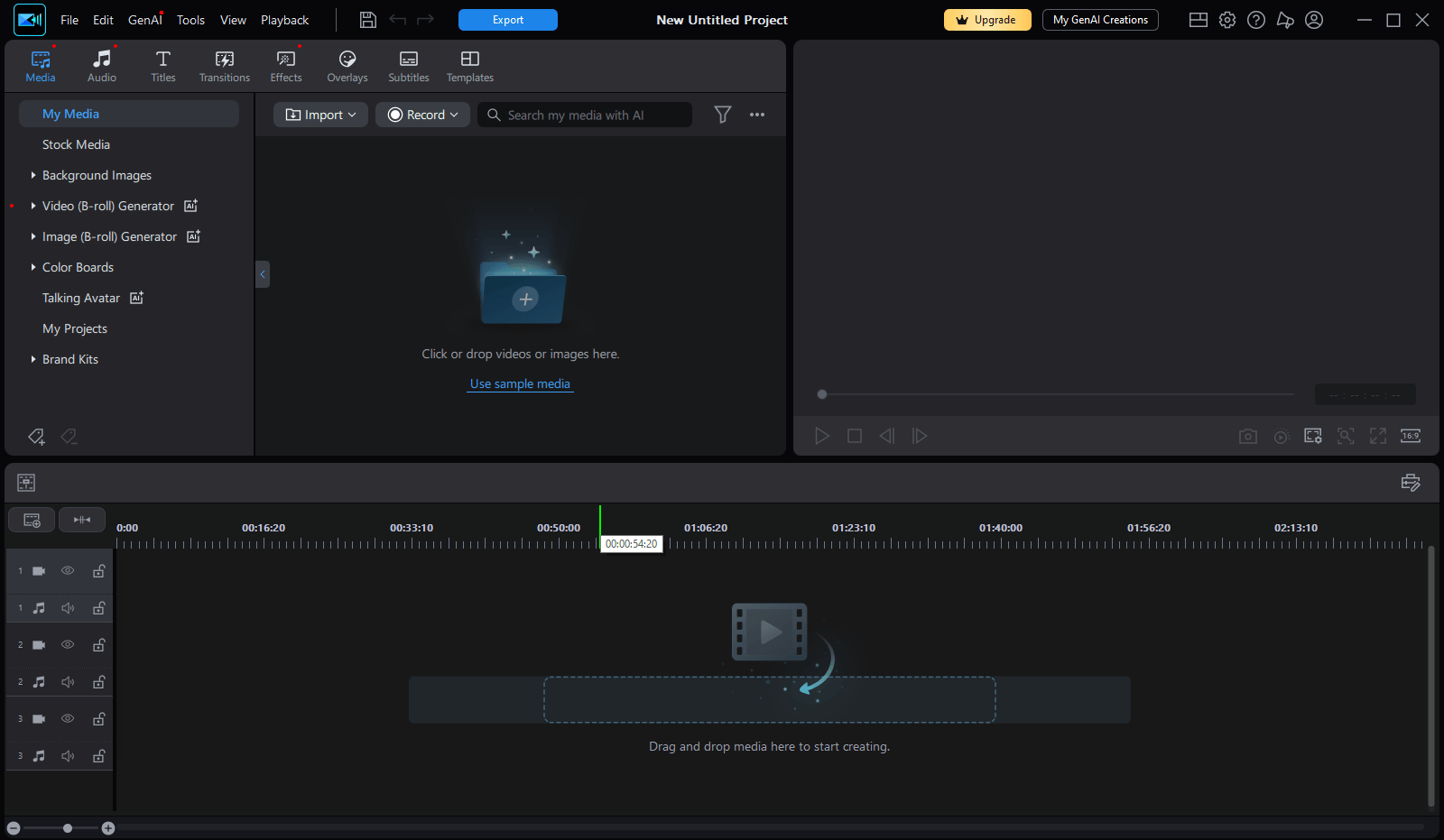Expand Video (B-roll) Generator item
This screenshot has height=840, width=1444.
(33, 206)
